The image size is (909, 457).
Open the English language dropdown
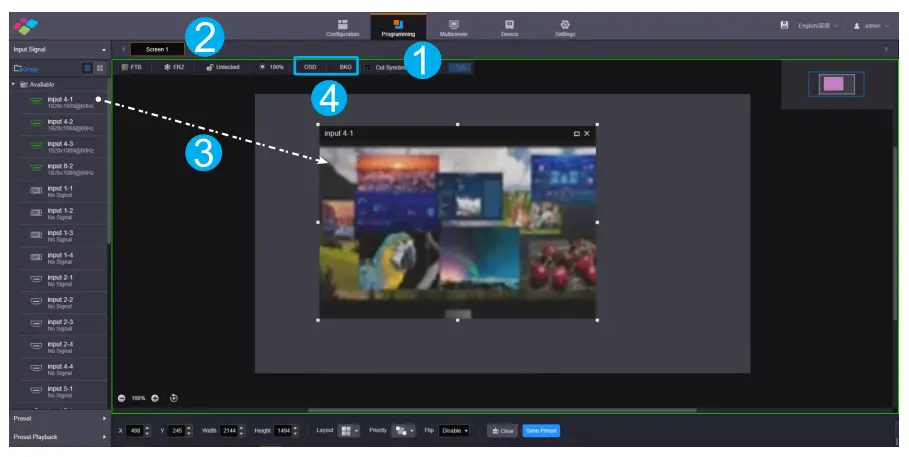coord(817,26)
